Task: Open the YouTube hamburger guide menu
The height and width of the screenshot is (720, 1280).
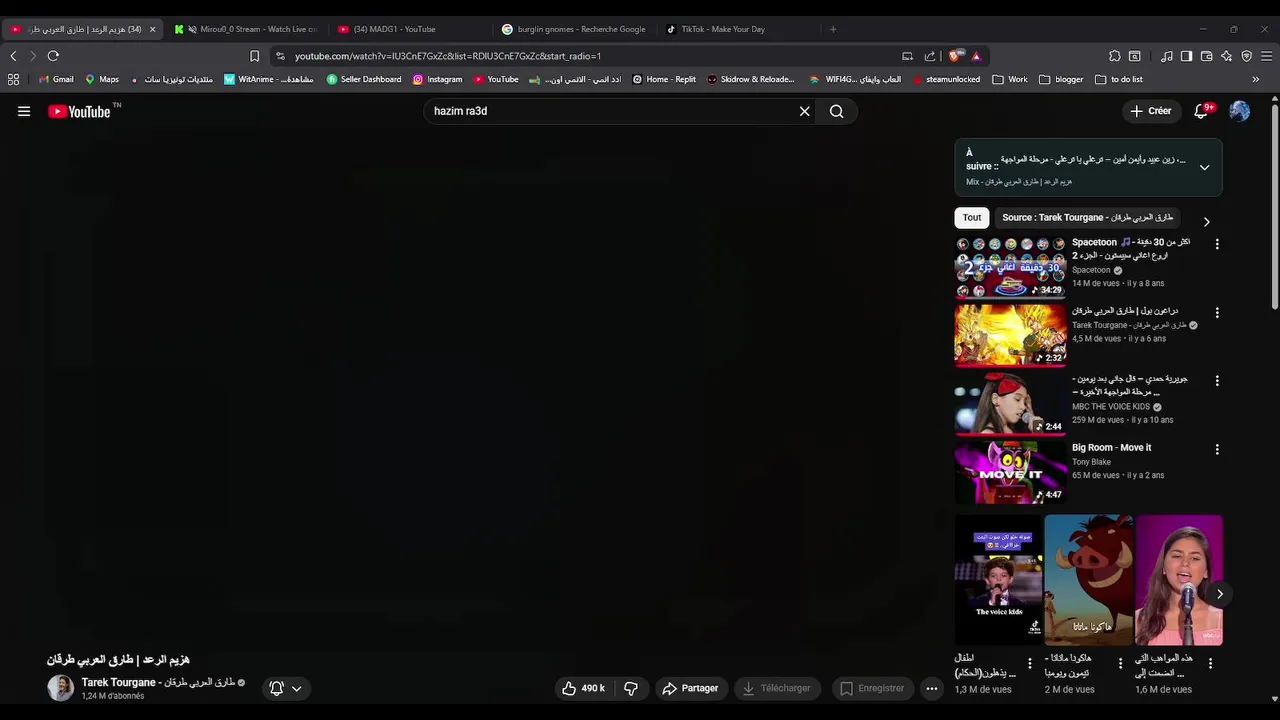Action: coord(24,111)
